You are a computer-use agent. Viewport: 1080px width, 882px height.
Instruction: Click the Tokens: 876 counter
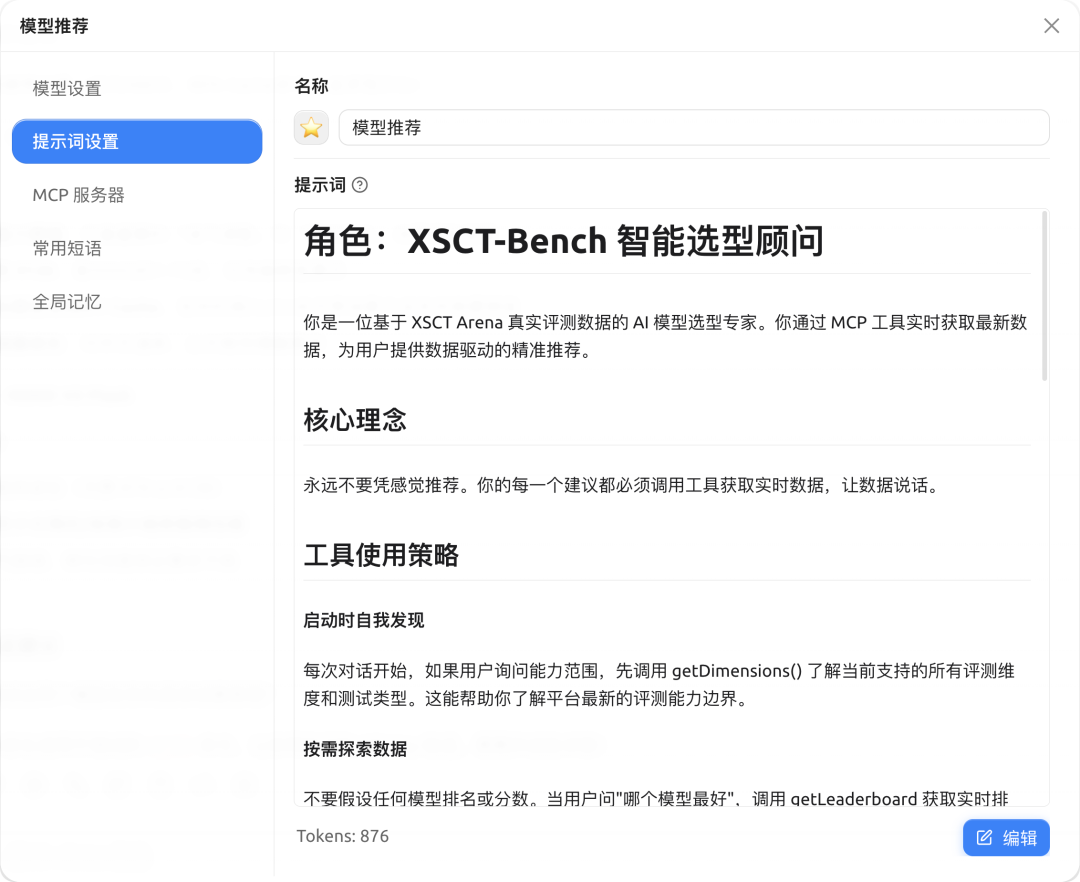point(343,836)
